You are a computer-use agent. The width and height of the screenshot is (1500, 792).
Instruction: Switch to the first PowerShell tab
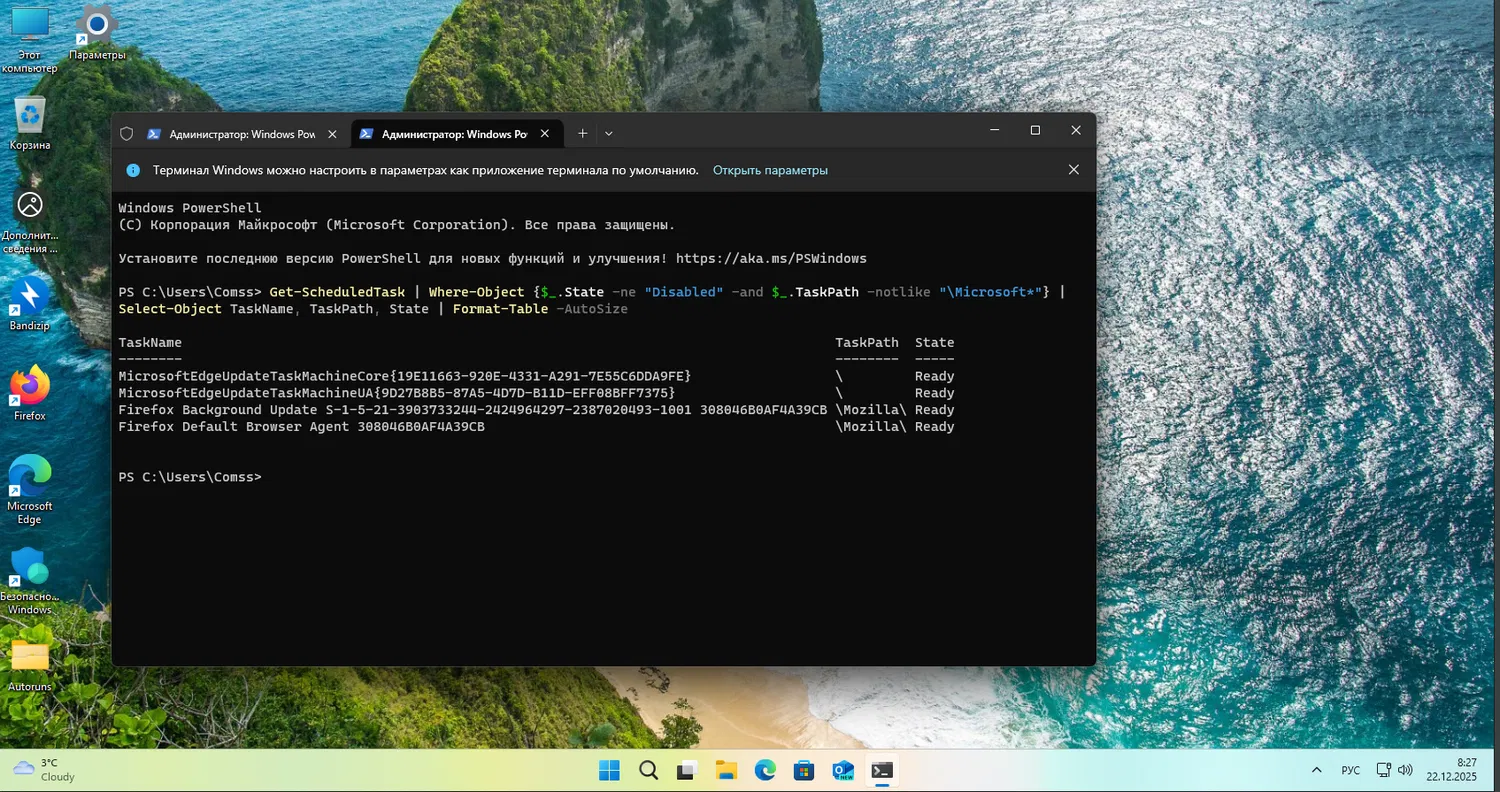[x=230, y=134]
